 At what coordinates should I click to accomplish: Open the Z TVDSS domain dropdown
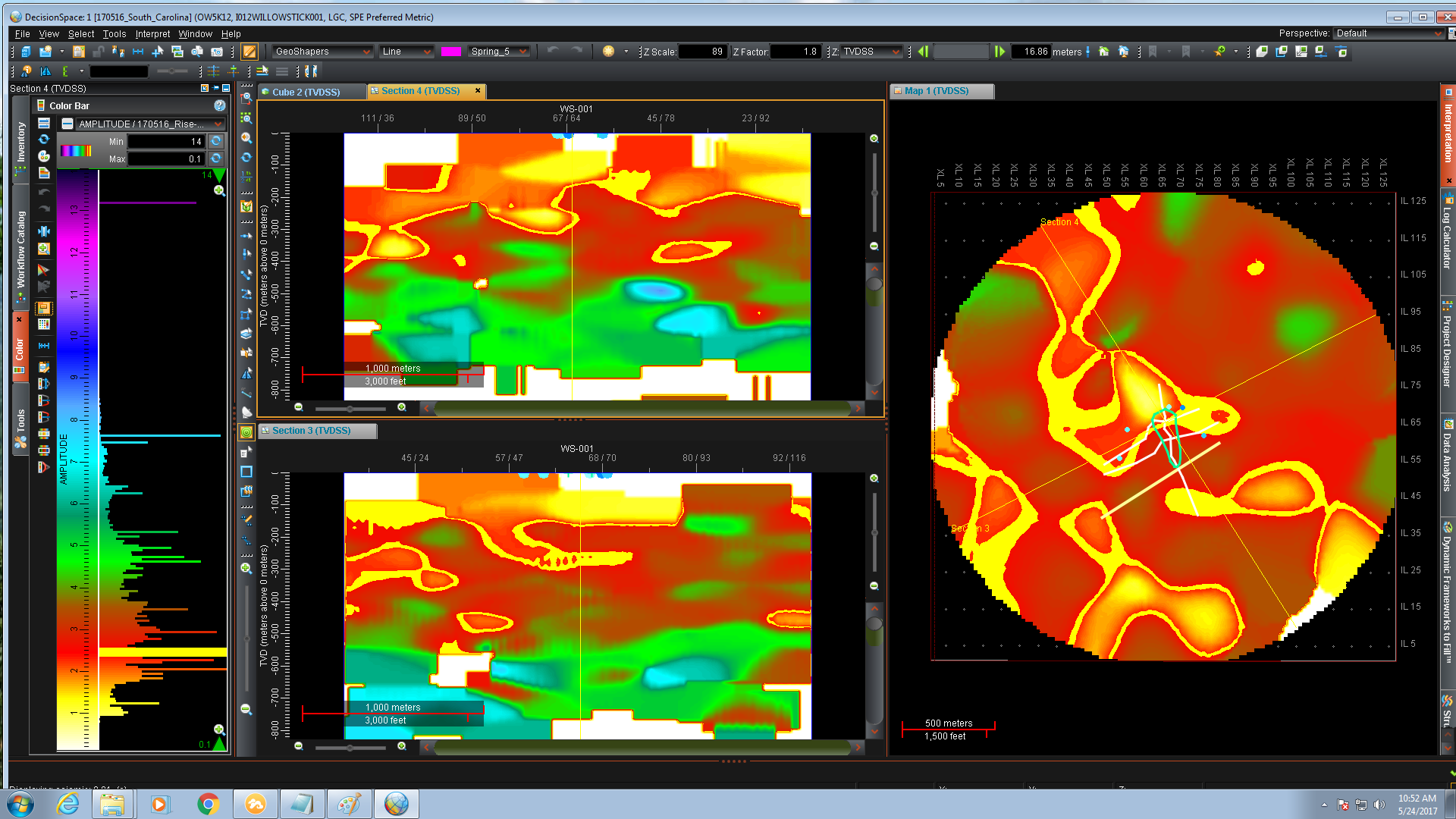[x=871, y=52]
